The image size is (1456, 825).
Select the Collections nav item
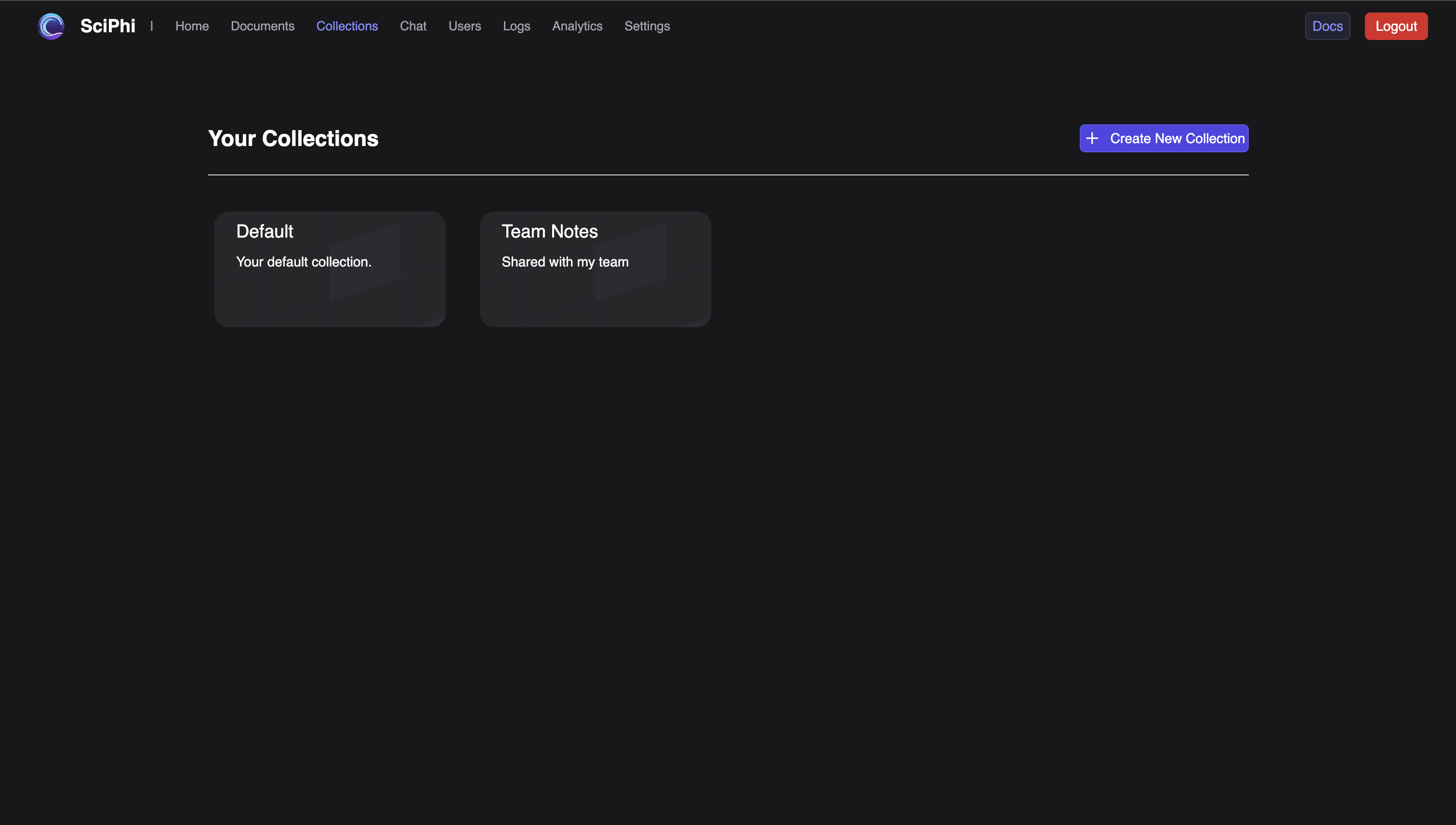pyautogui.click(x=347, y=26)
